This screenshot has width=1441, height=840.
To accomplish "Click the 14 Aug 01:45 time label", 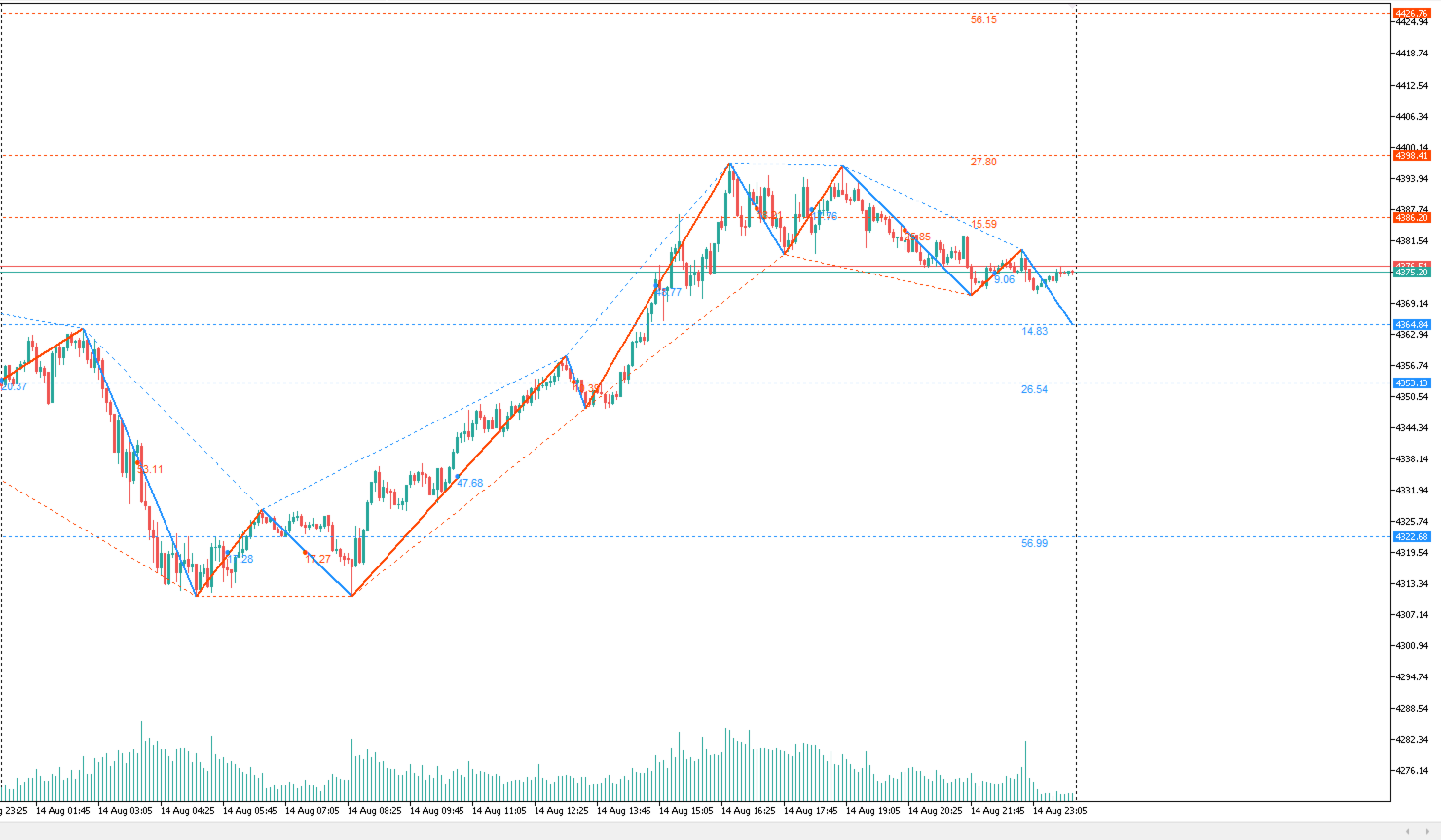I will 62,810.
